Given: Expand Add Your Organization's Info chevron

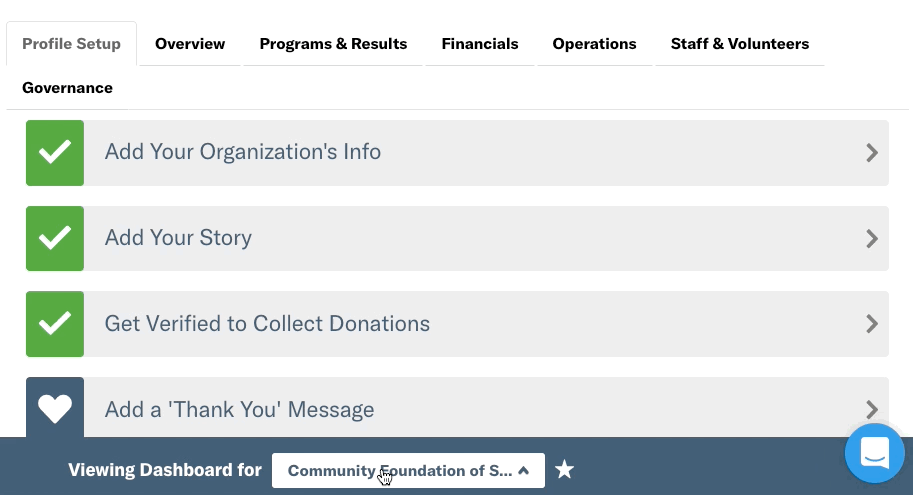Looking at the screenshot, I should click(872, 153).
